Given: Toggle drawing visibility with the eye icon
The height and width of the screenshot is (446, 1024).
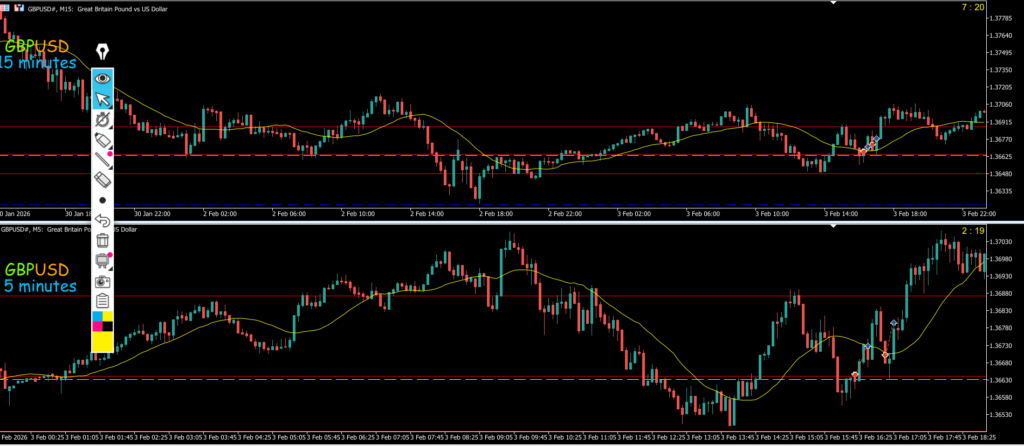Looking at the screenshot, I should (x=102, y=78).
